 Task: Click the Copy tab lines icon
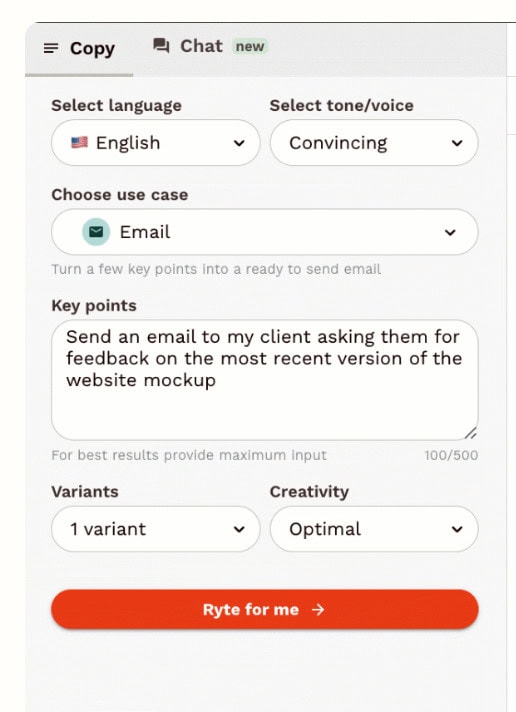click(x=51, y=48)
